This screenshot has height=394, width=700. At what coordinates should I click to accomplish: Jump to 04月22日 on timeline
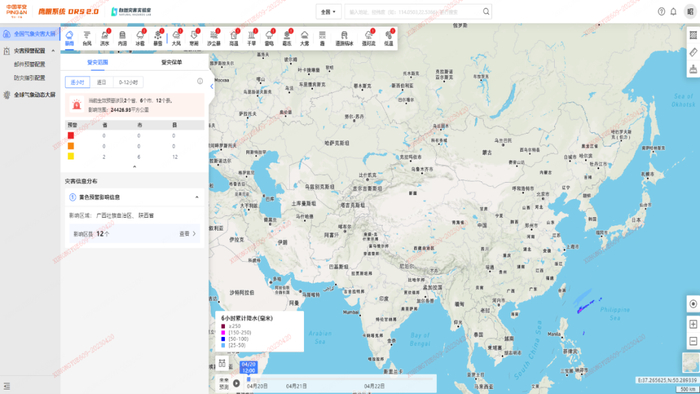pos(374,386)
